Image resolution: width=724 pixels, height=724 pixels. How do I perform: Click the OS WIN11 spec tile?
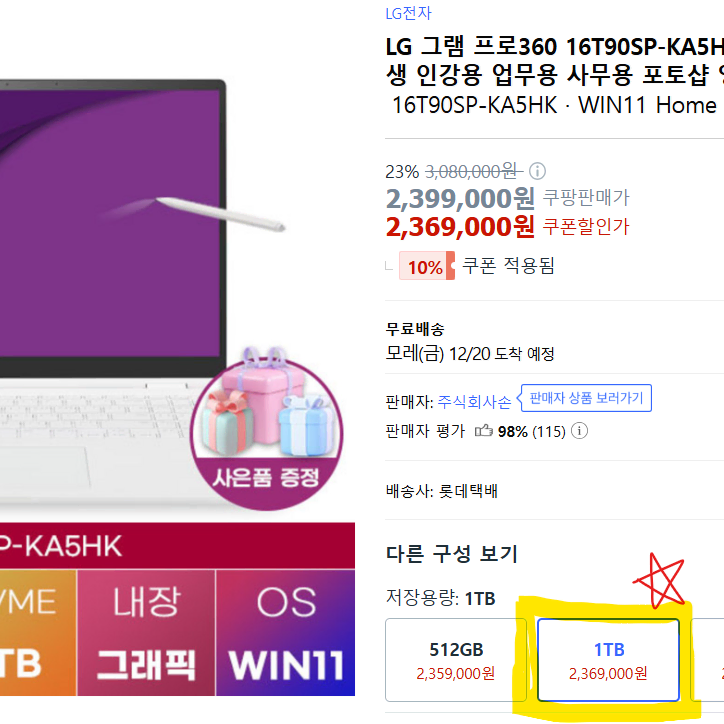point(285,633)
